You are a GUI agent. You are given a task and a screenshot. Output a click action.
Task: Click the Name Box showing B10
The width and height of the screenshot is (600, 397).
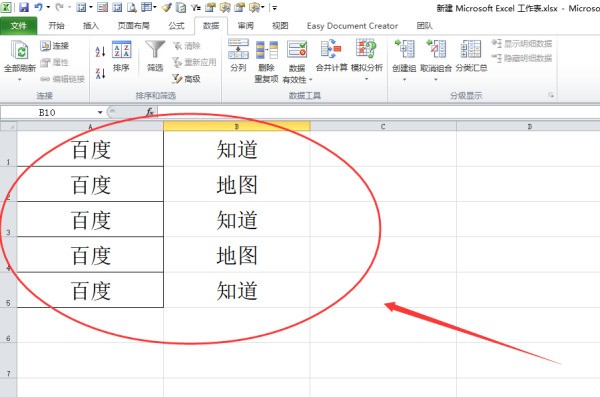pos(47,113)
